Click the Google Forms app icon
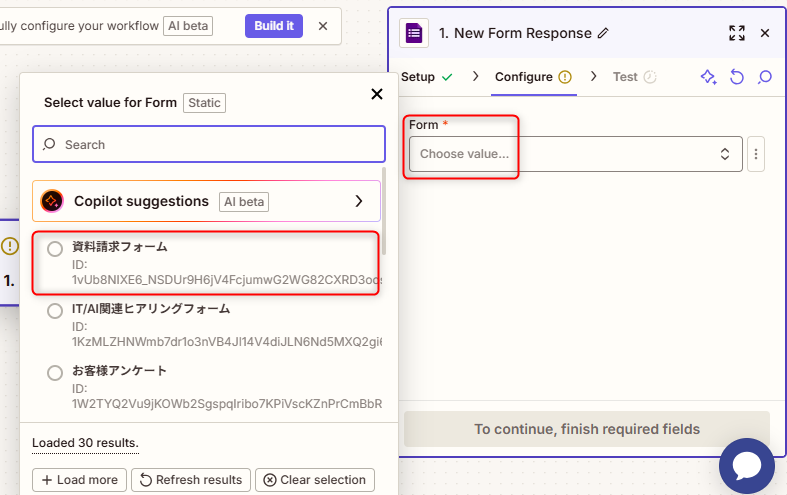This screenshot has height=495, width=787. 414,33
